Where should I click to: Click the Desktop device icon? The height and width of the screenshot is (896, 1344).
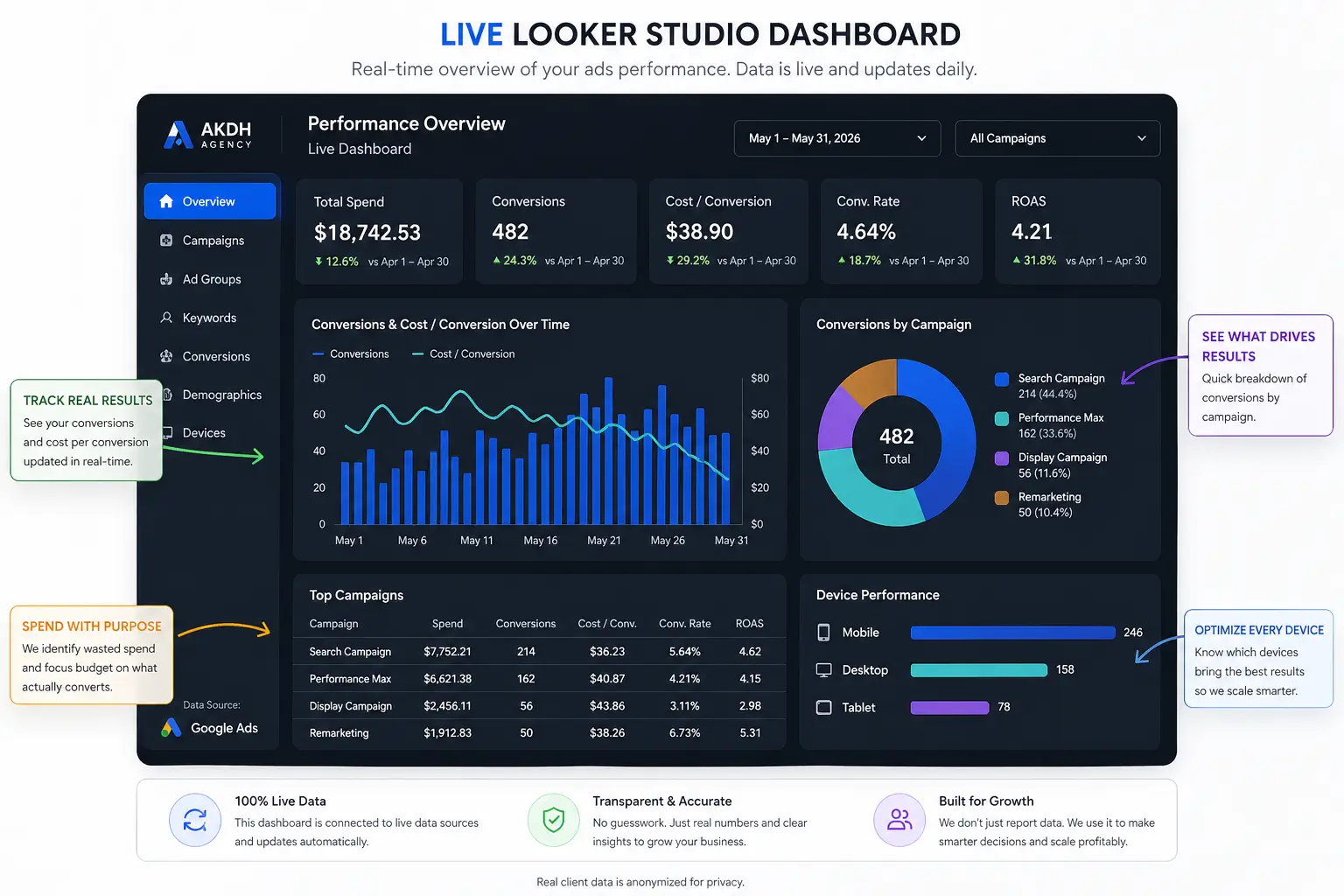tap(823, 670)
